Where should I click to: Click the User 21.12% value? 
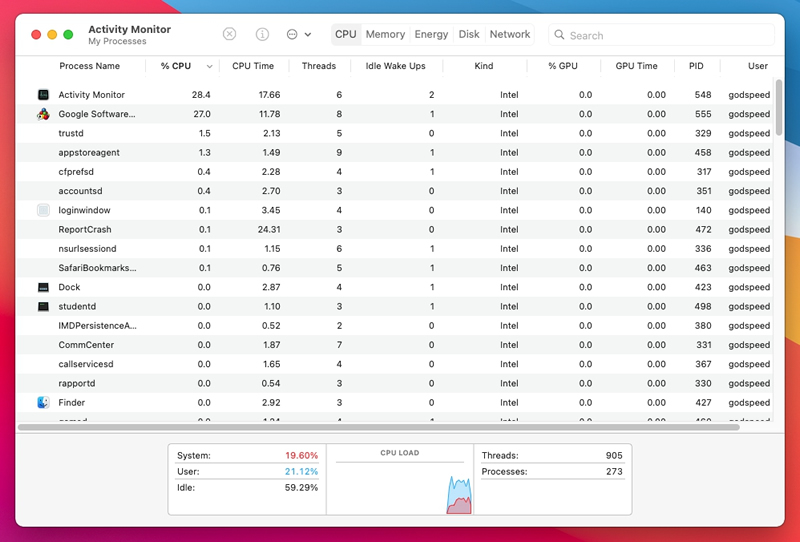point(301,472)
